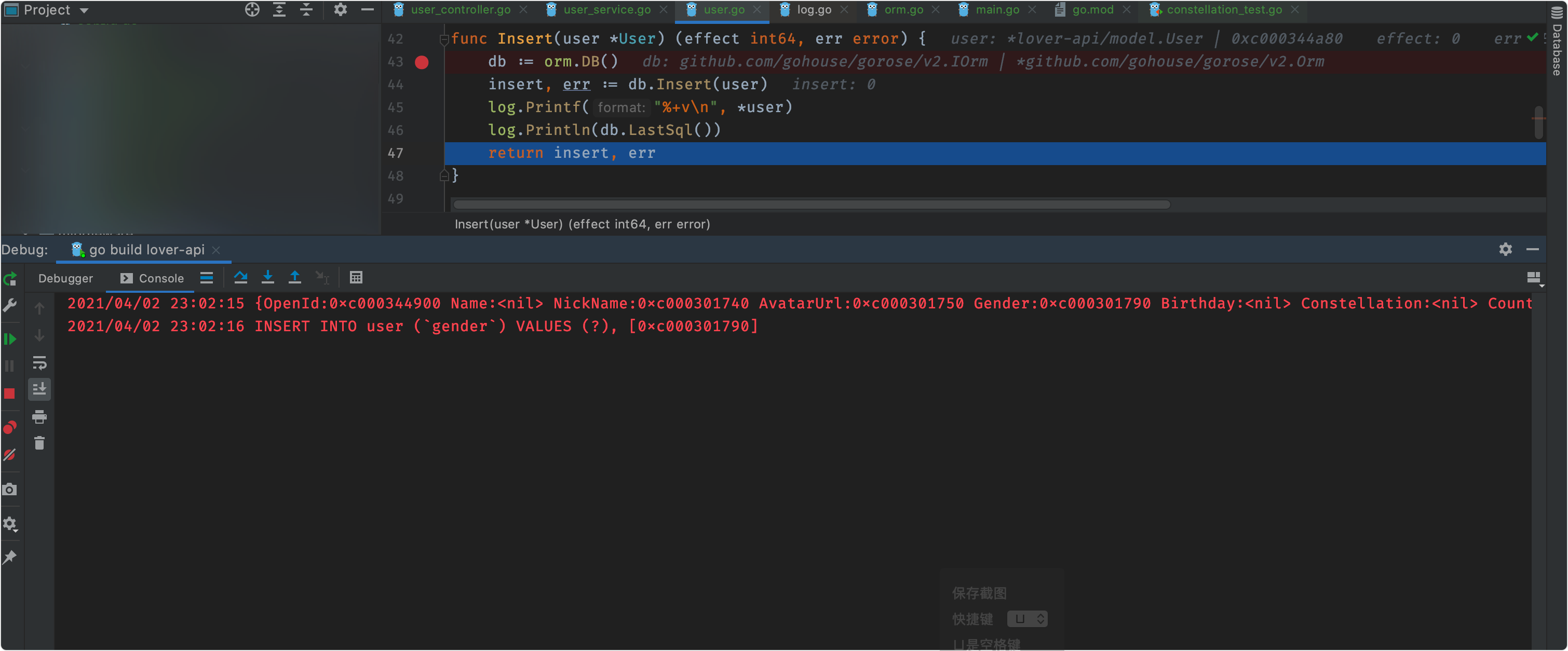Open constellation_test.go tab

(x=1223, y=10)
